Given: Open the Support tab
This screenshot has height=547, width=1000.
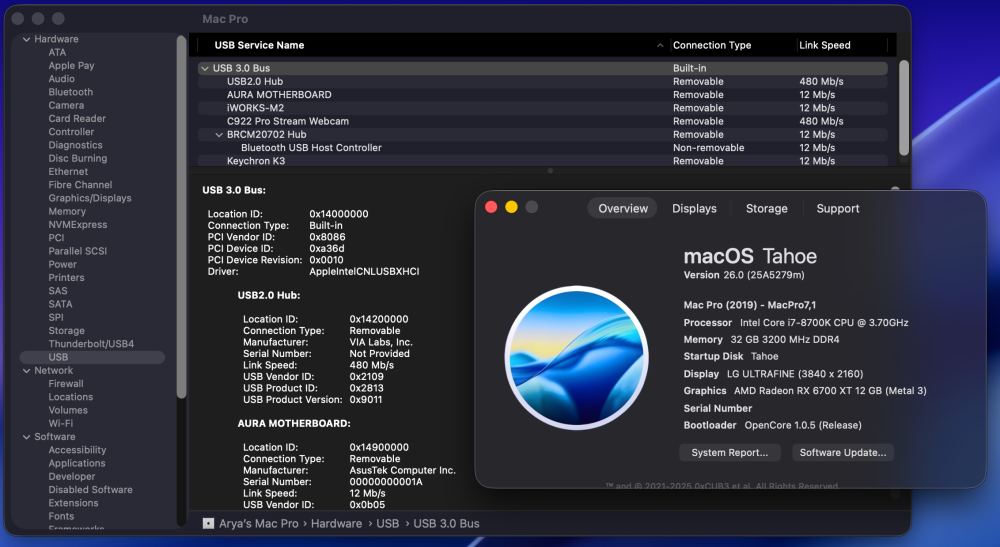Looking at the screenshot, I should coord(837,208).
